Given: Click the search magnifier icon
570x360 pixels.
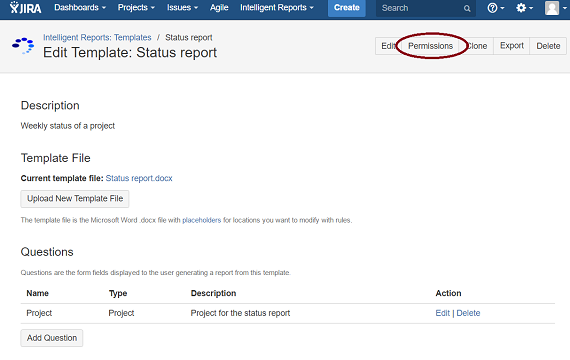Looking at the screenshot, I should point(467,8).
